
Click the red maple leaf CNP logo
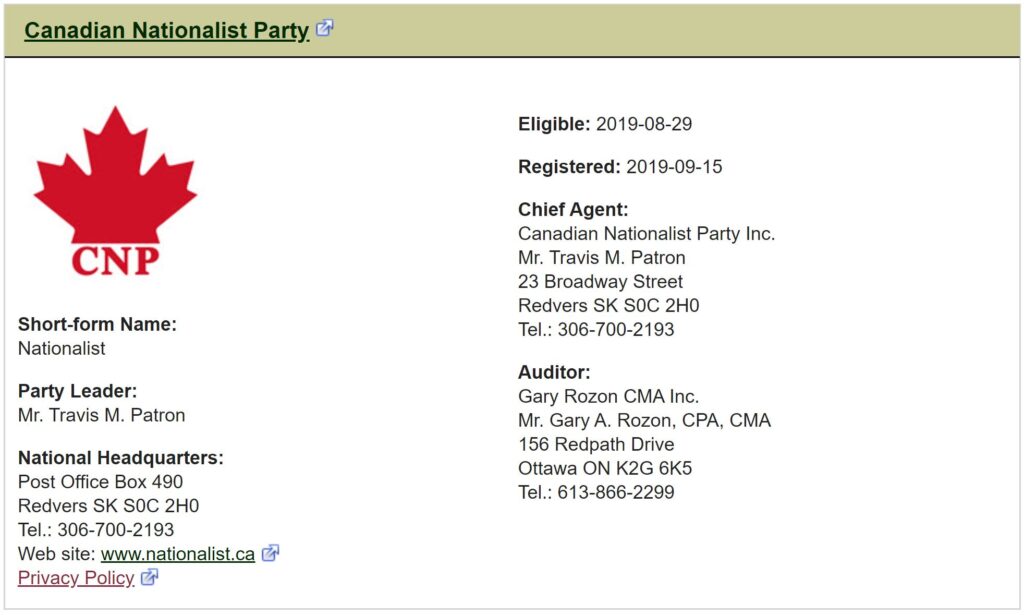click(115, 191)
